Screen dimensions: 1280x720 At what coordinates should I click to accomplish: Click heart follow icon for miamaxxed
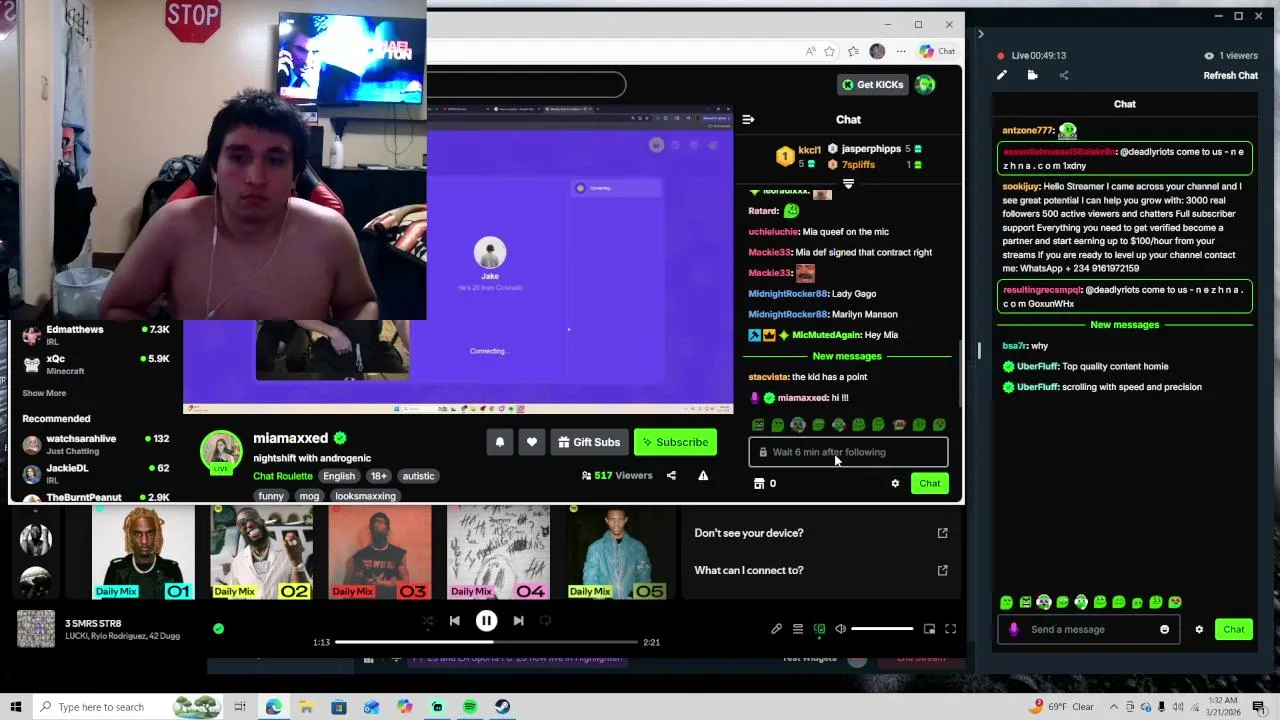532,442
